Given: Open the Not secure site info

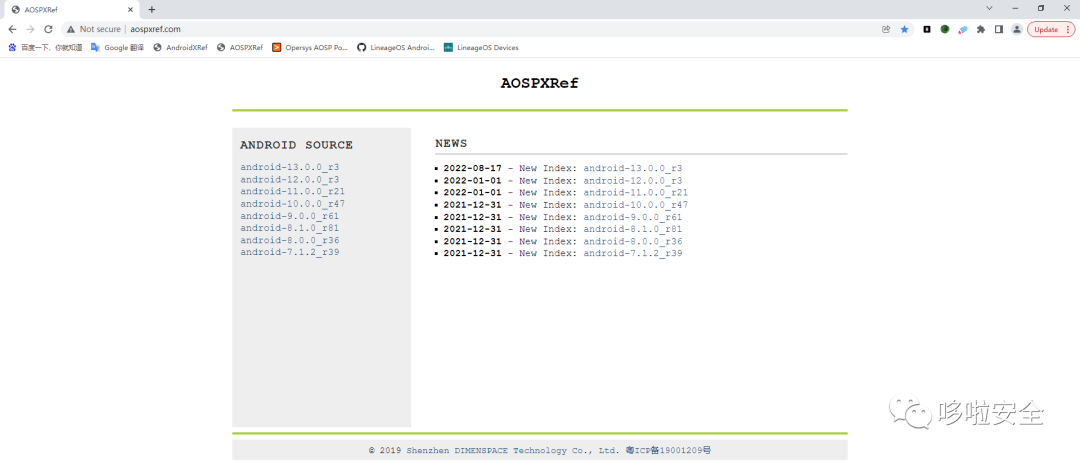Looking at the screenshot, I should point(93,30).
